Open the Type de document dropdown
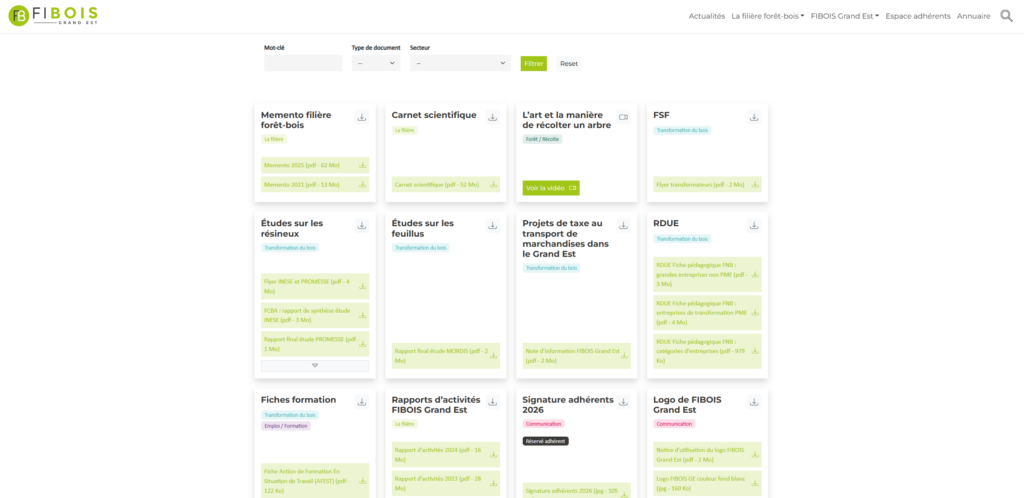 pyautogui.click(x=375, y=63)
